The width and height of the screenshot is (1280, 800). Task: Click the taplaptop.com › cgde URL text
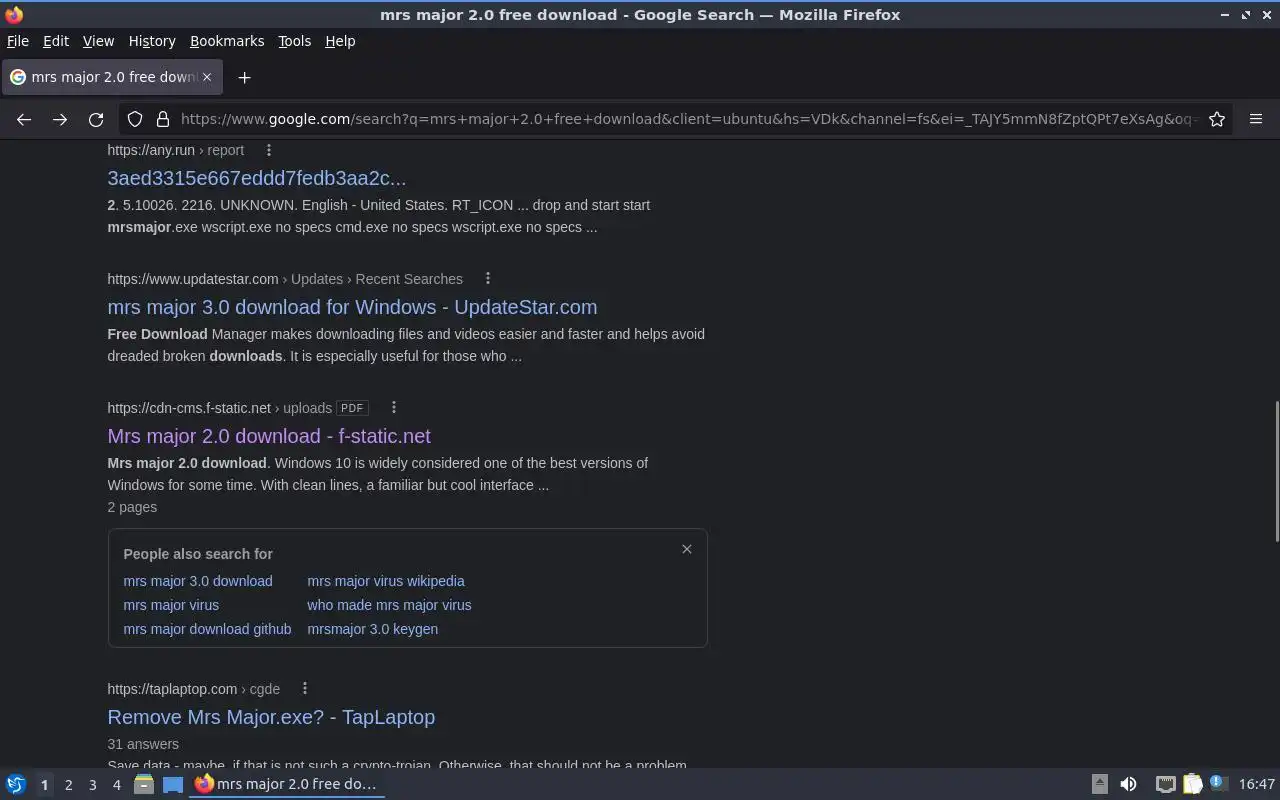pyautogui.click(x=194, y=689)
